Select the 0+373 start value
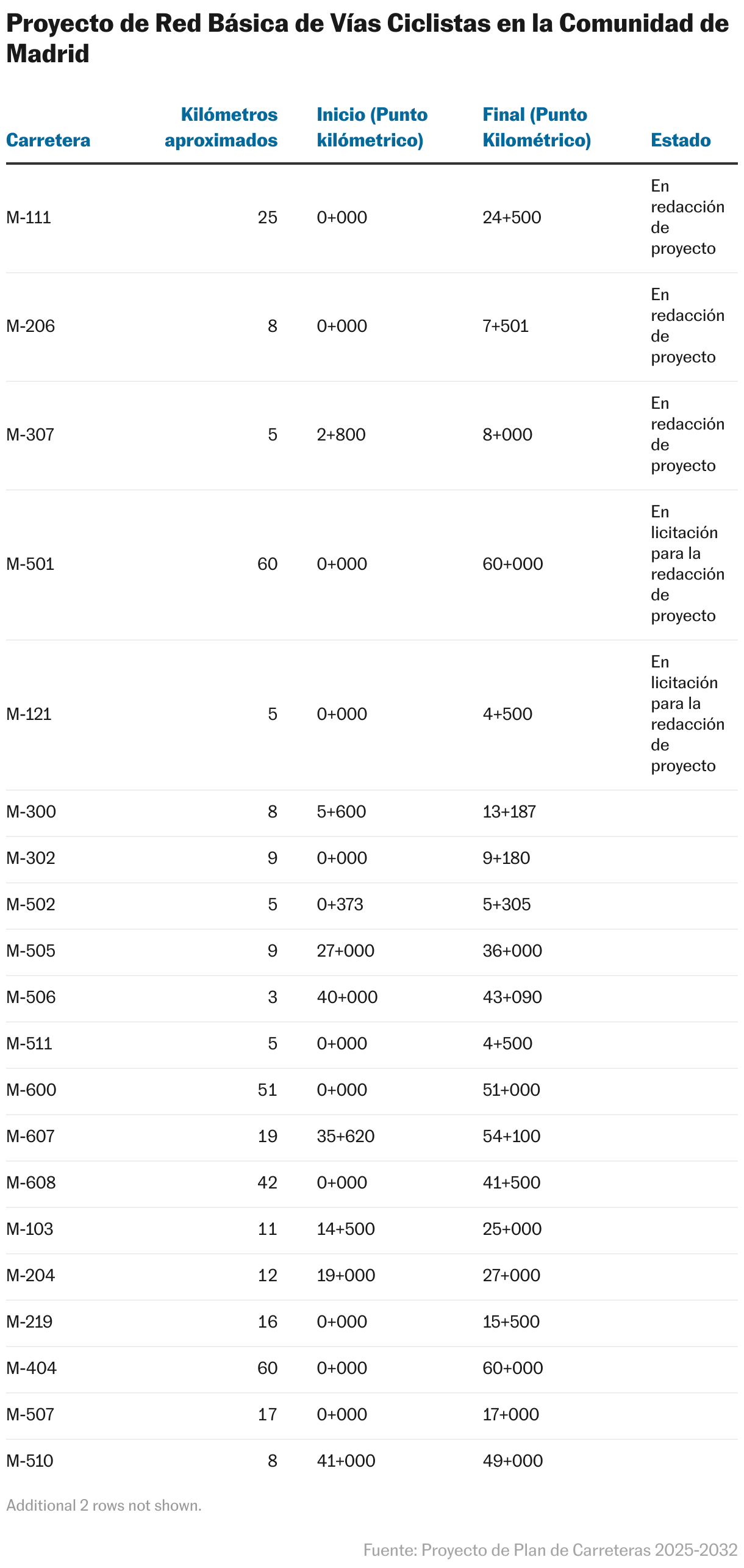 point(340,905)
